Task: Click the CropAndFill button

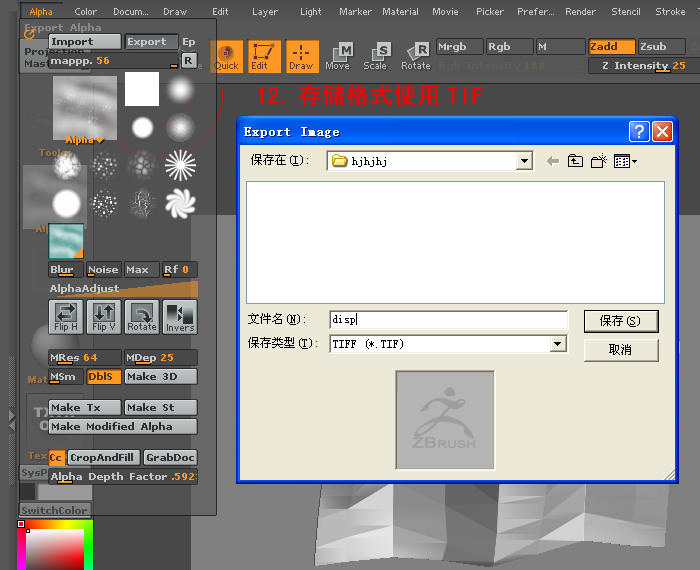Action: [104, 458]
